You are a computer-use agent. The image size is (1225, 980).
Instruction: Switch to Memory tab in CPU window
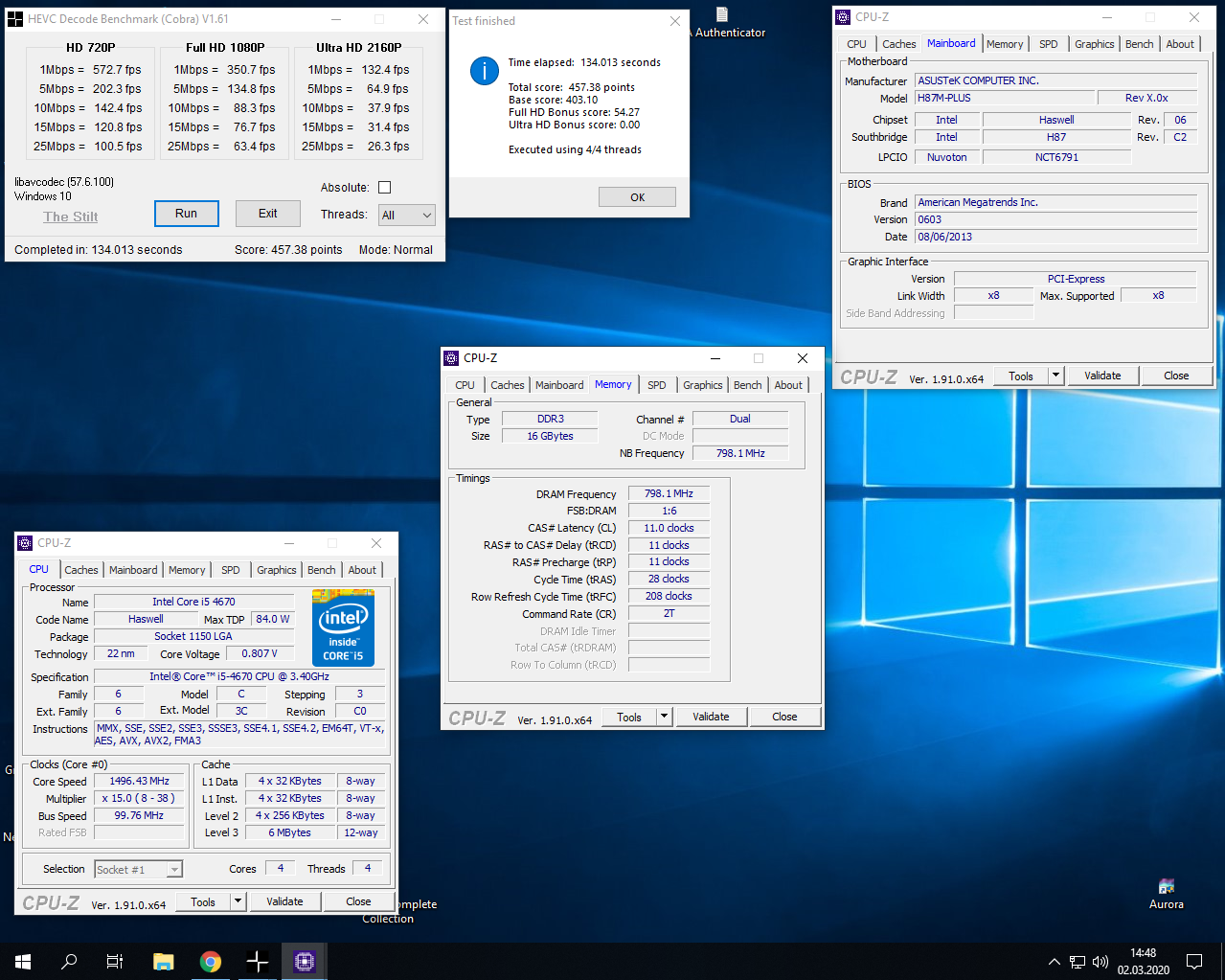click(187, 570)
